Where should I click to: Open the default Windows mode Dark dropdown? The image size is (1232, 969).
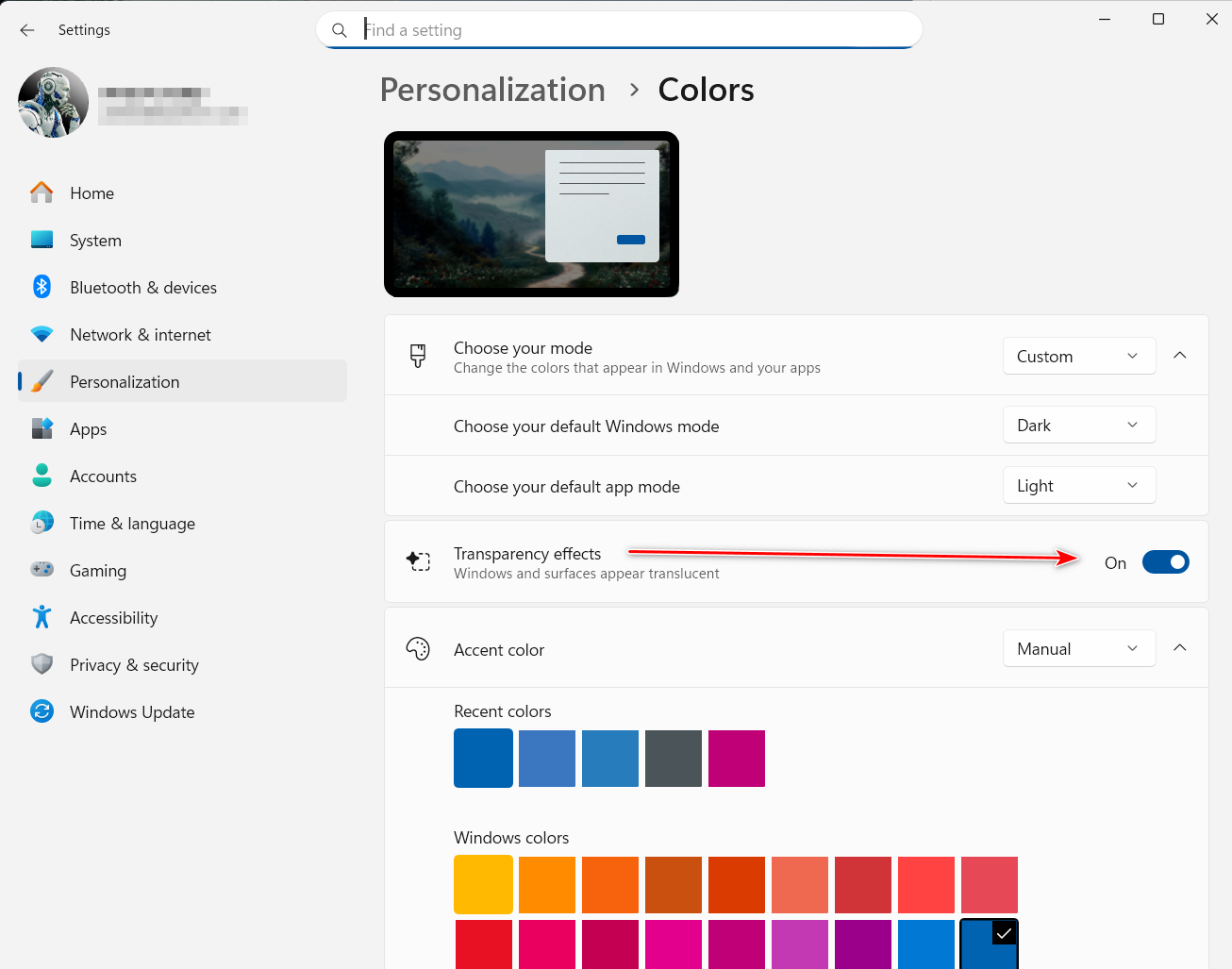(1078, 426)
